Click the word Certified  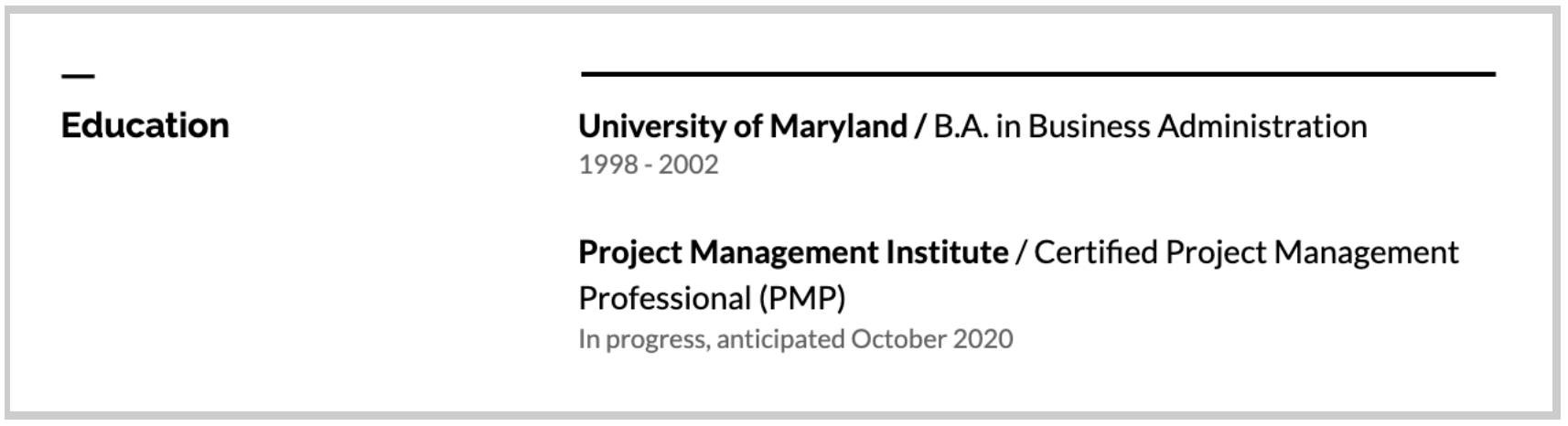pos(1095,252)
